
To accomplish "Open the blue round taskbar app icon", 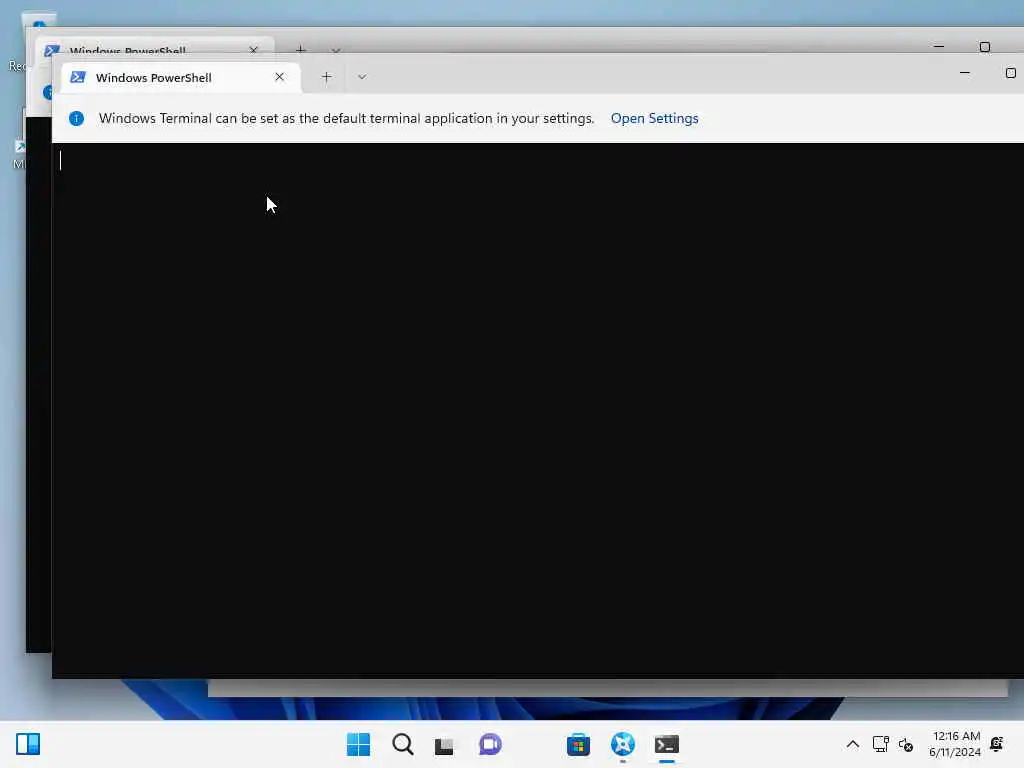I will (x=622, y=744).
